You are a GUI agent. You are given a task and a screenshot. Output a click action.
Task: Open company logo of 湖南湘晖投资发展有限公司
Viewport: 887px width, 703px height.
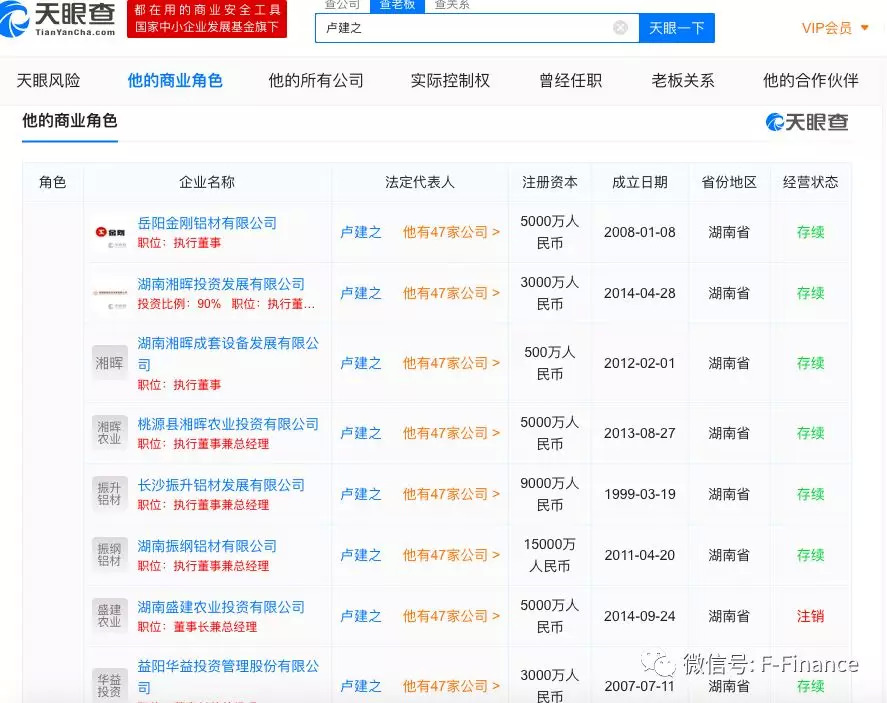point(110,294)
